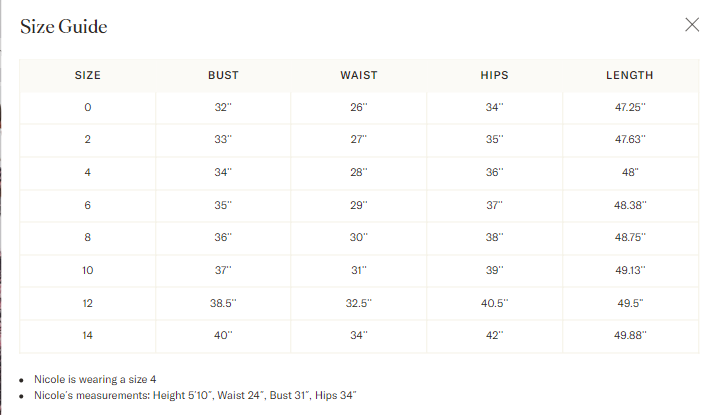Select the size 14 row label

pyautogui.click(x=88, y=335)
